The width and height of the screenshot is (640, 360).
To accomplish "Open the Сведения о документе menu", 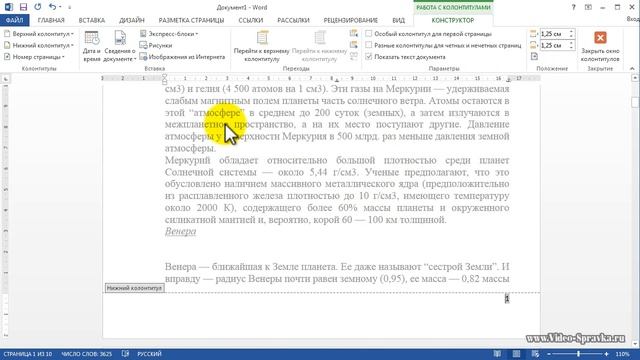I will [120, 46].
